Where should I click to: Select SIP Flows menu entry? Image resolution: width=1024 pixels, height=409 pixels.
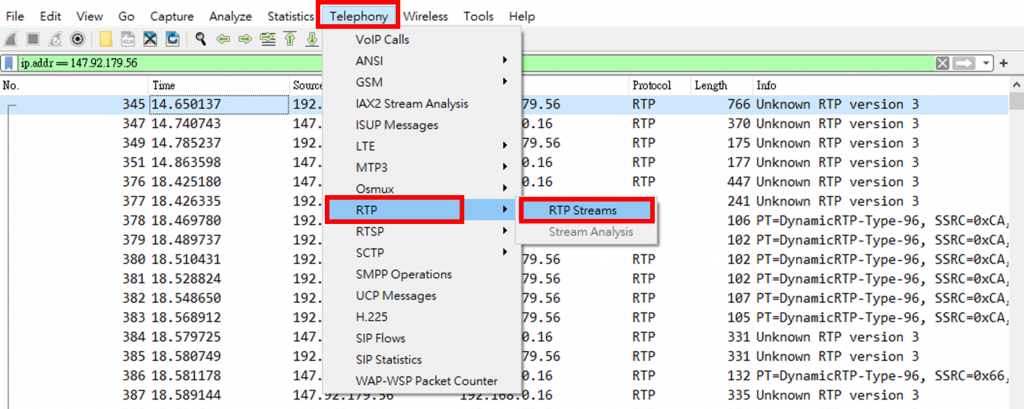423,338
